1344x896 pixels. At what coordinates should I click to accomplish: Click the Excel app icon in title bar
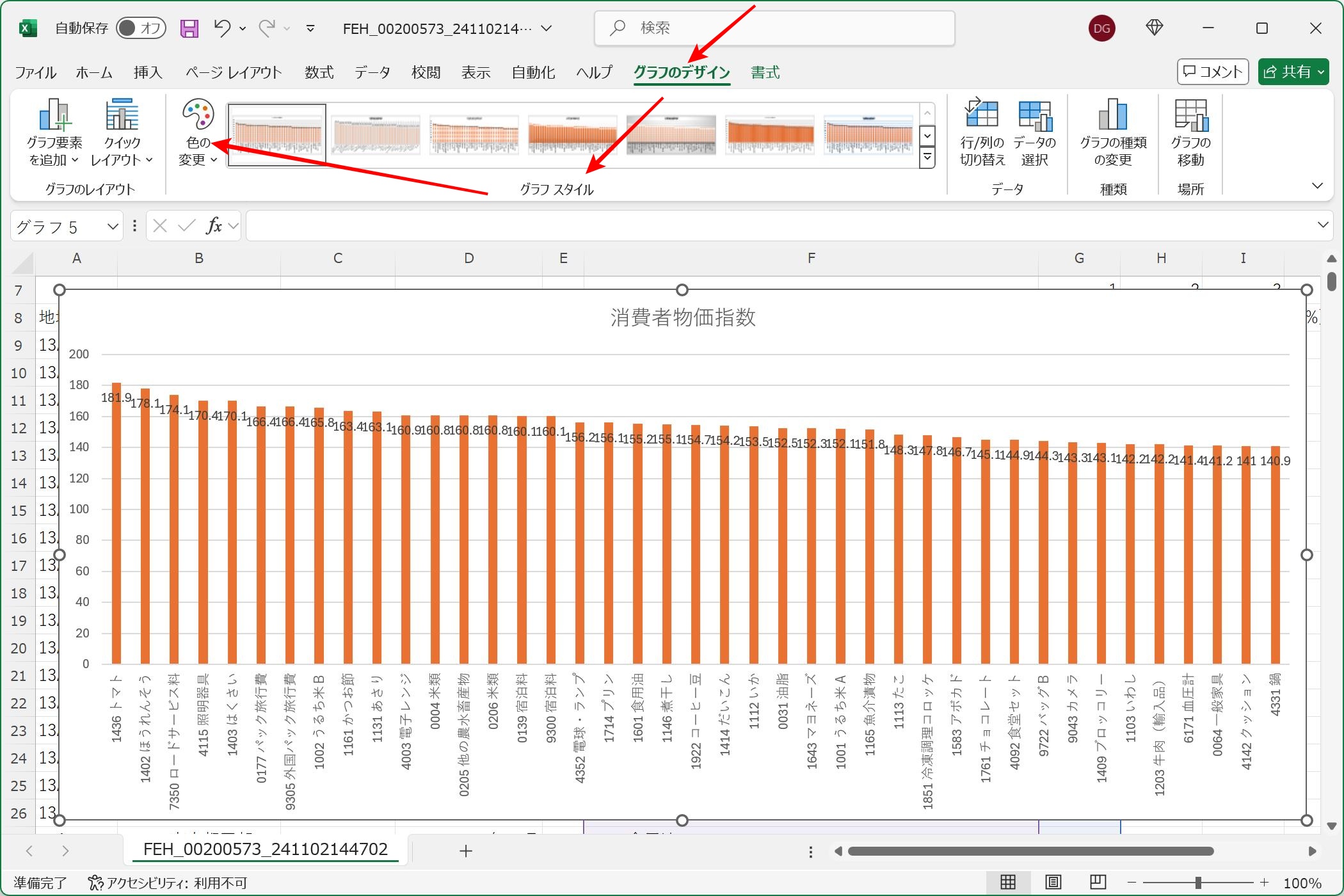(28, 28)
